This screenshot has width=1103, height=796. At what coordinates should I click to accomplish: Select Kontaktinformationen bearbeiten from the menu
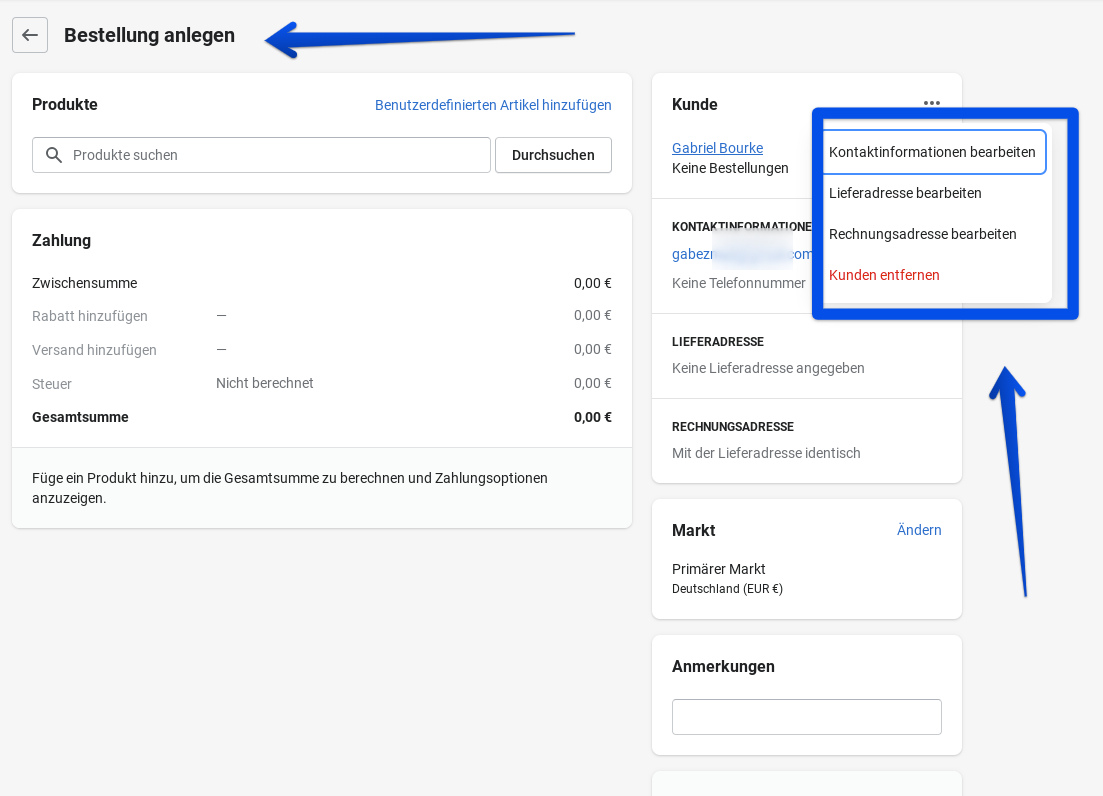(x=932, y=152)
